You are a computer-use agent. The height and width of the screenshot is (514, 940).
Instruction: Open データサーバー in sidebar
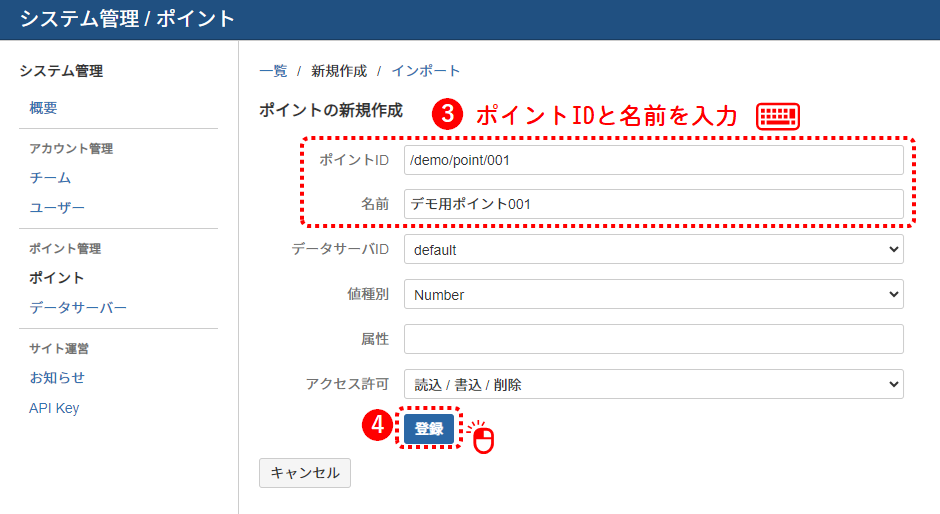tap(78, 308)
